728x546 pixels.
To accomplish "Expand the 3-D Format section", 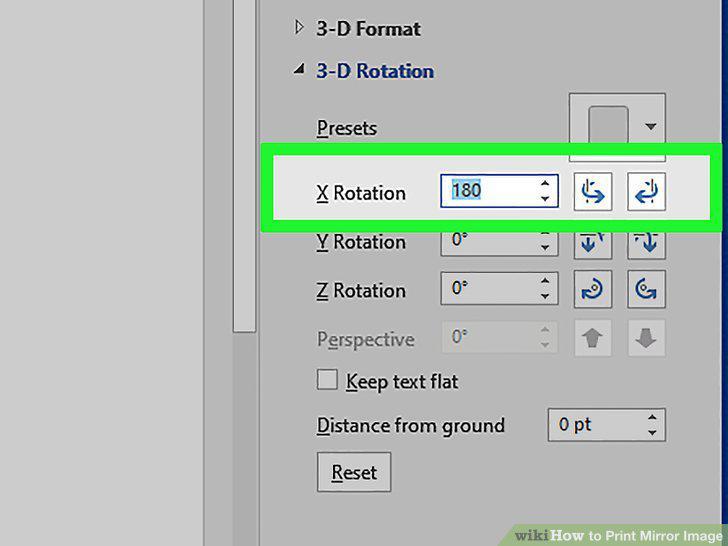I will point(299,28).
